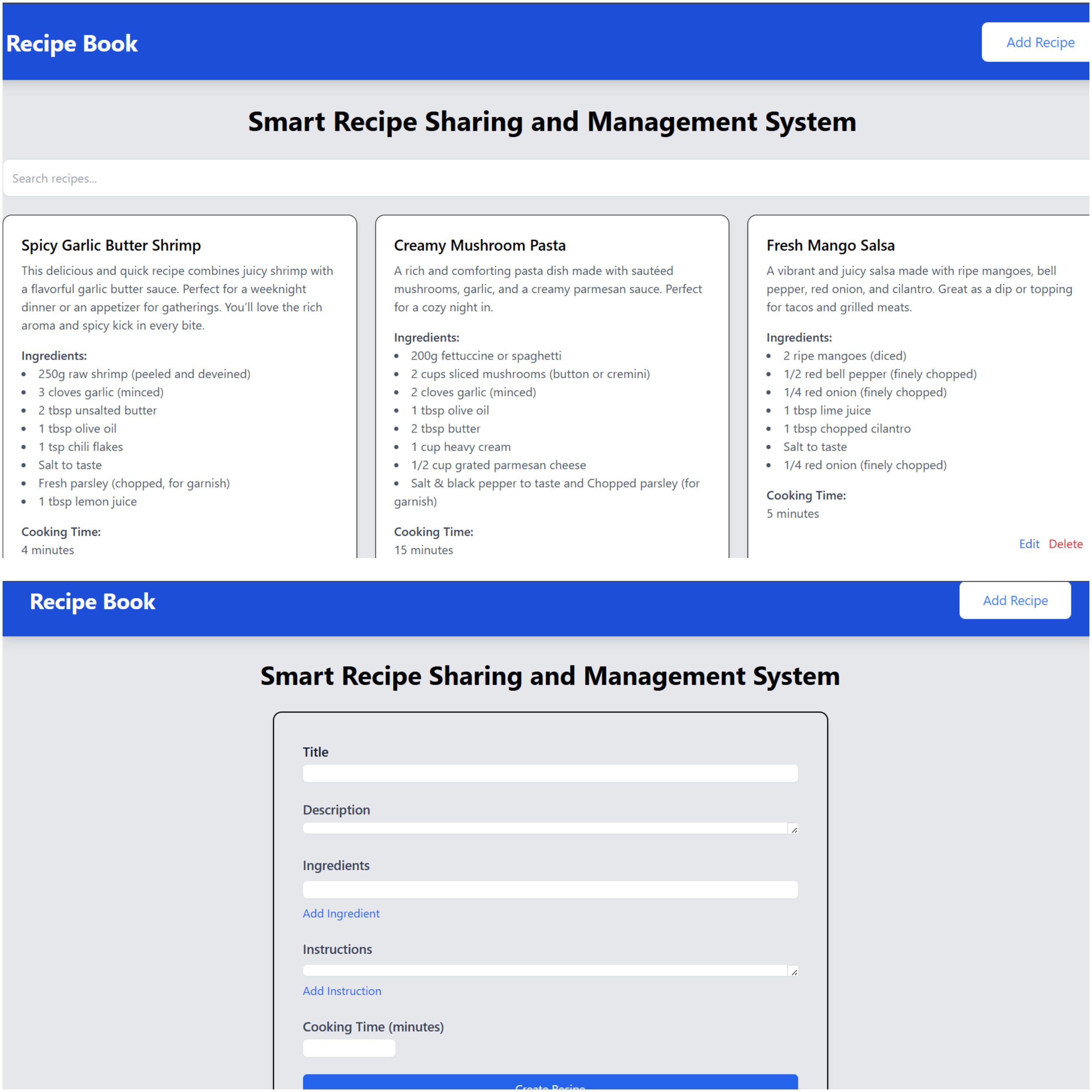1092x1092 pixels.
Task: Click Edit on Fresh Mango Salsa card
Action: [x=1029, y=544]
